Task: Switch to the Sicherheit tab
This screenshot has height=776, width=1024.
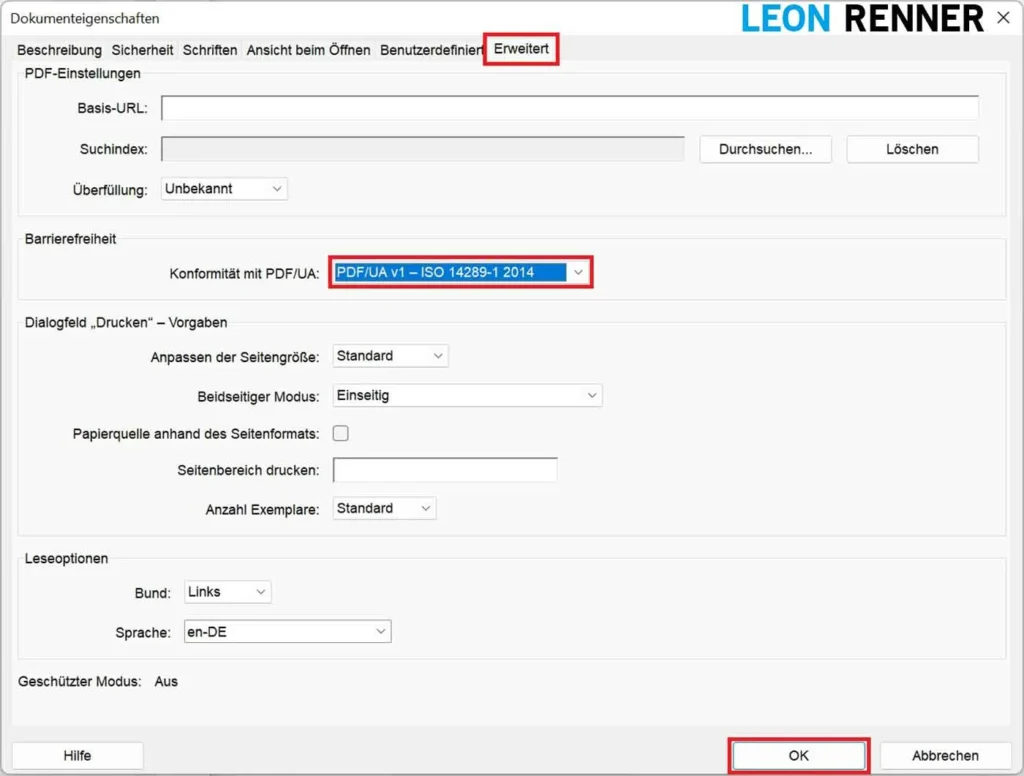Action: click(x=142, y=50)
